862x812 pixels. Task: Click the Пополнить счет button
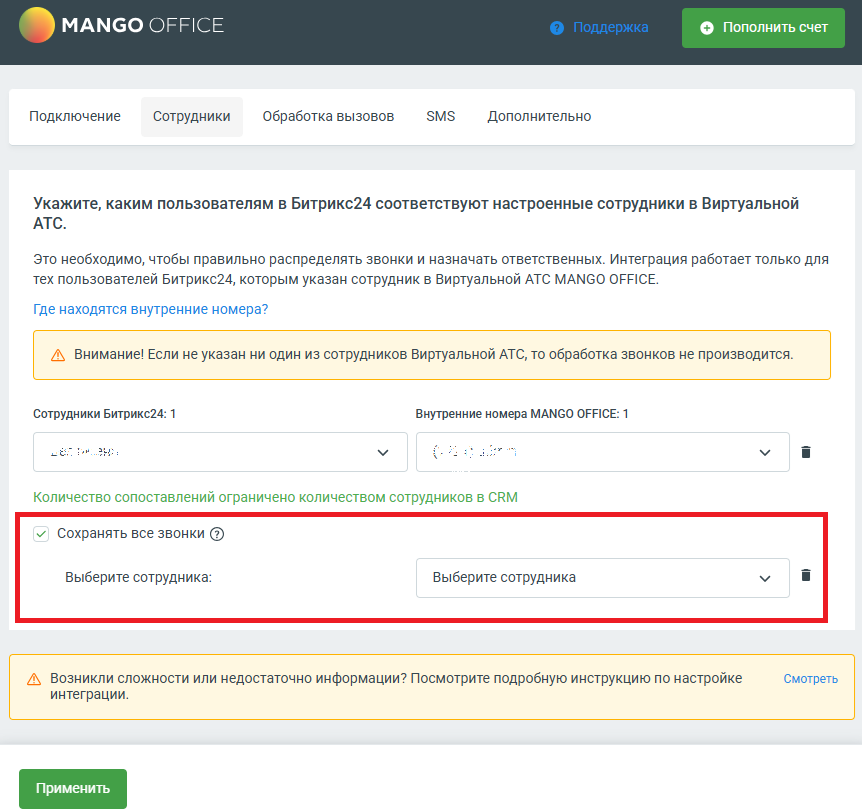(x=763, y=28)
